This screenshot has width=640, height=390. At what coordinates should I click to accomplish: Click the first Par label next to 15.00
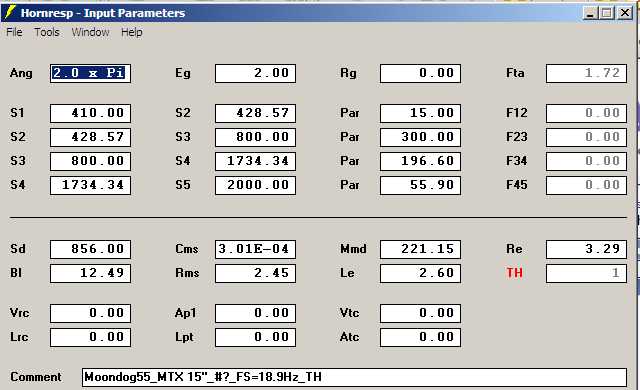(350, 113)
